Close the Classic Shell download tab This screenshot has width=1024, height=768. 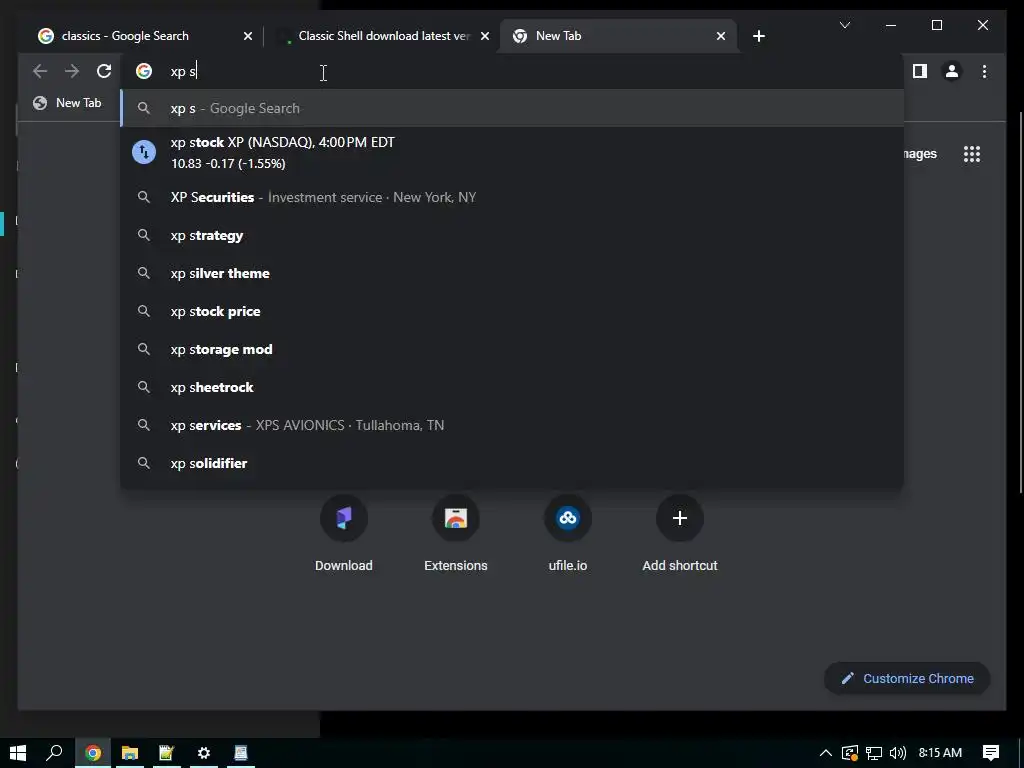485,36
